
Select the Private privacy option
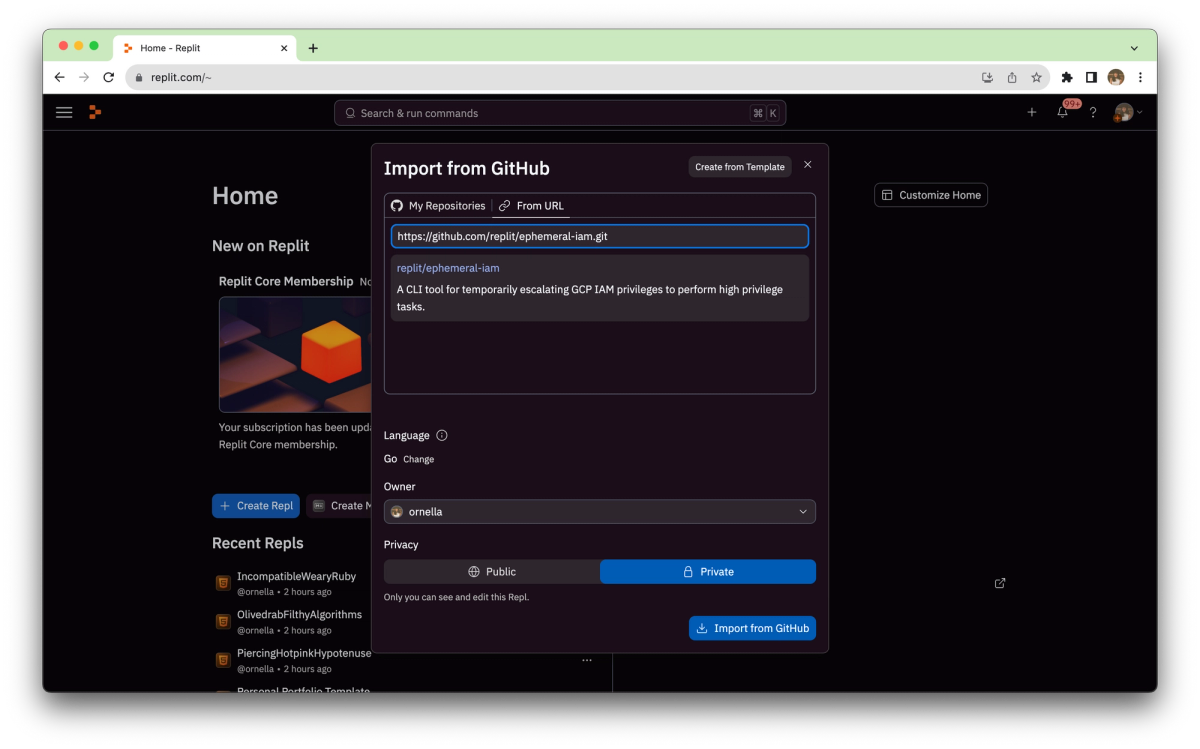pyautogui.click(x=707, y=571)
